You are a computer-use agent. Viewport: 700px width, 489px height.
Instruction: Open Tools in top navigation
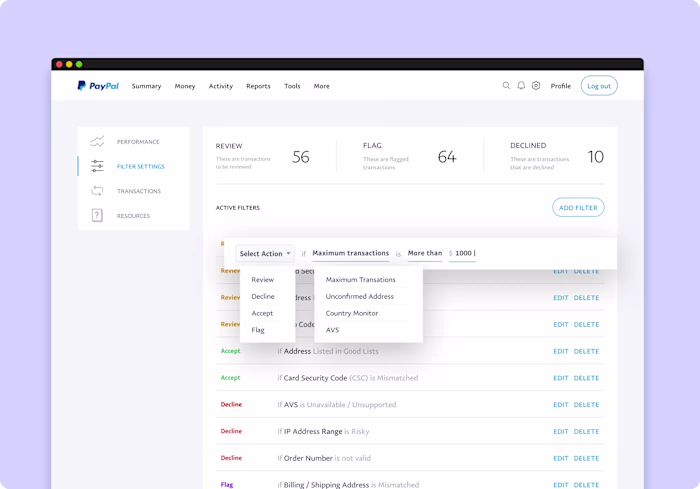[x=292, y=86]
